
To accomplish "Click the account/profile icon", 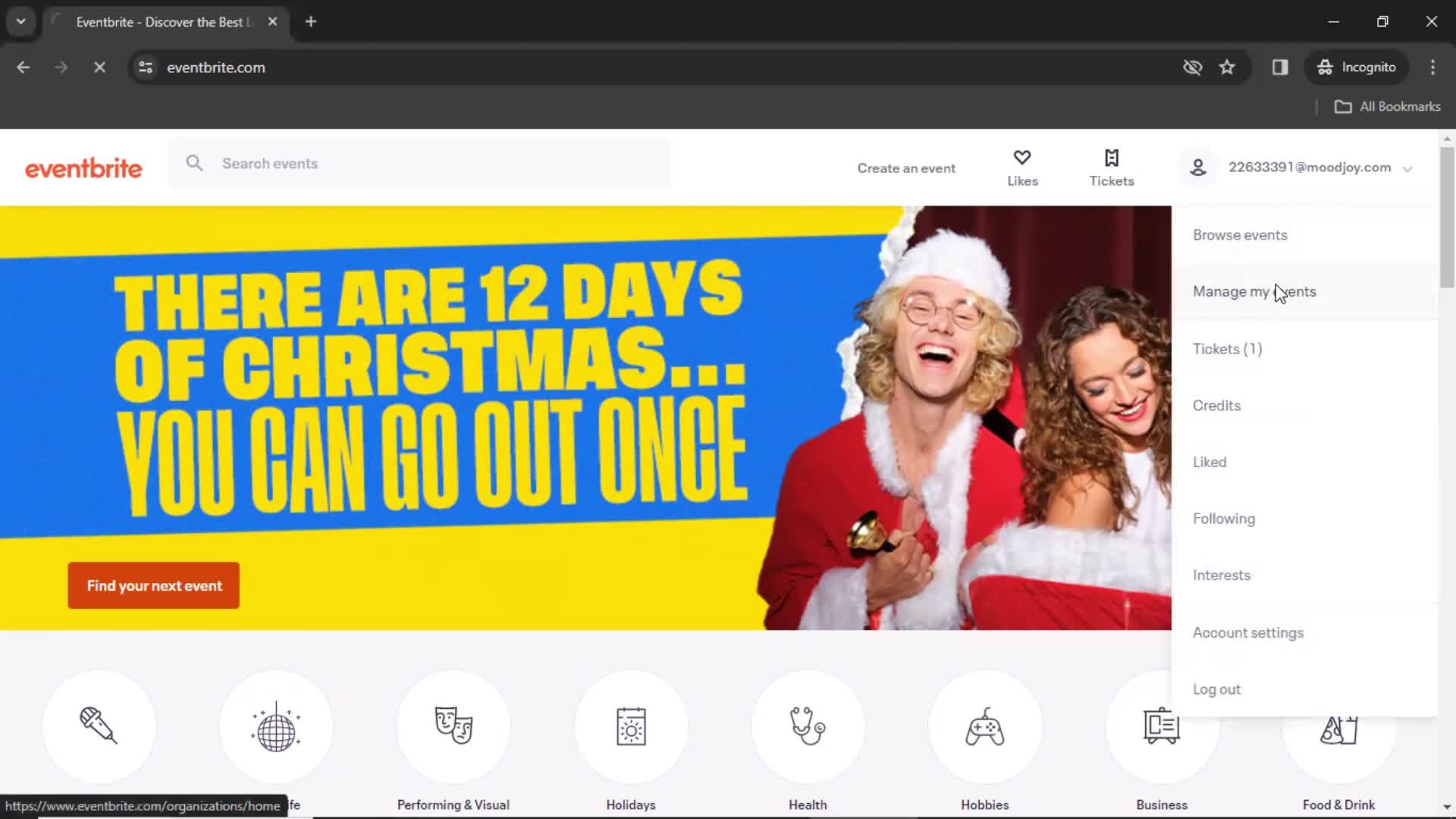I will point(1198,167).
